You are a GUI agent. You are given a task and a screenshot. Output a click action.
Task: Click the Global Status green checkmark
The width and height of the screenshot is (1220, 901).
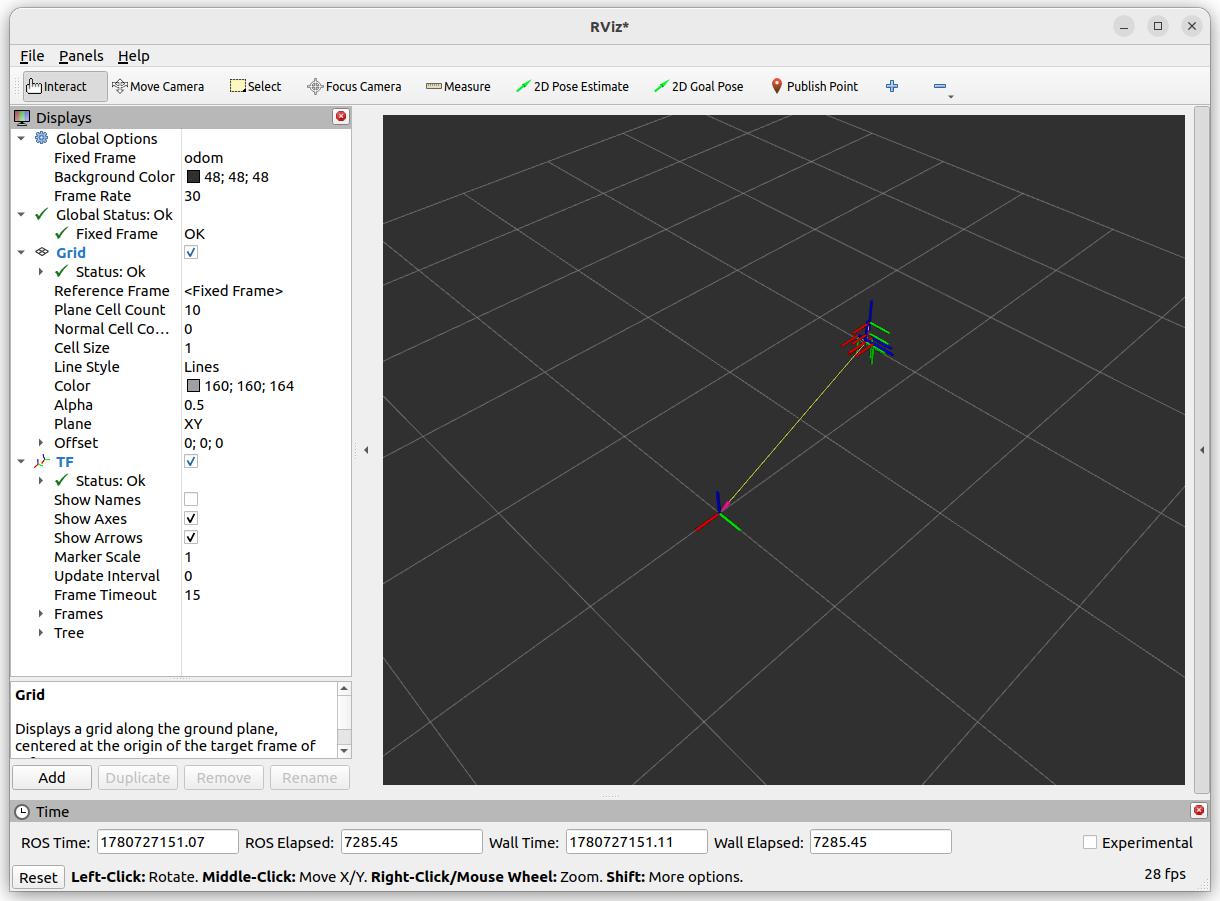(41, 214)
